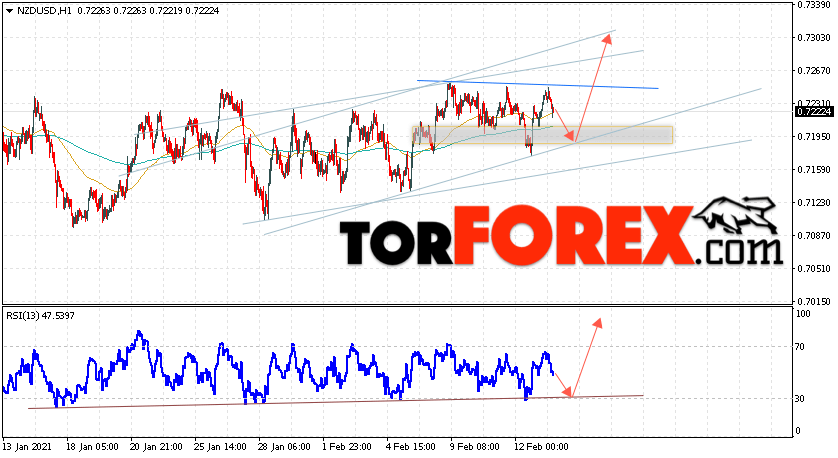
Task: Select the 0.73390 price axis label
Action: click(x=814, y=5)
